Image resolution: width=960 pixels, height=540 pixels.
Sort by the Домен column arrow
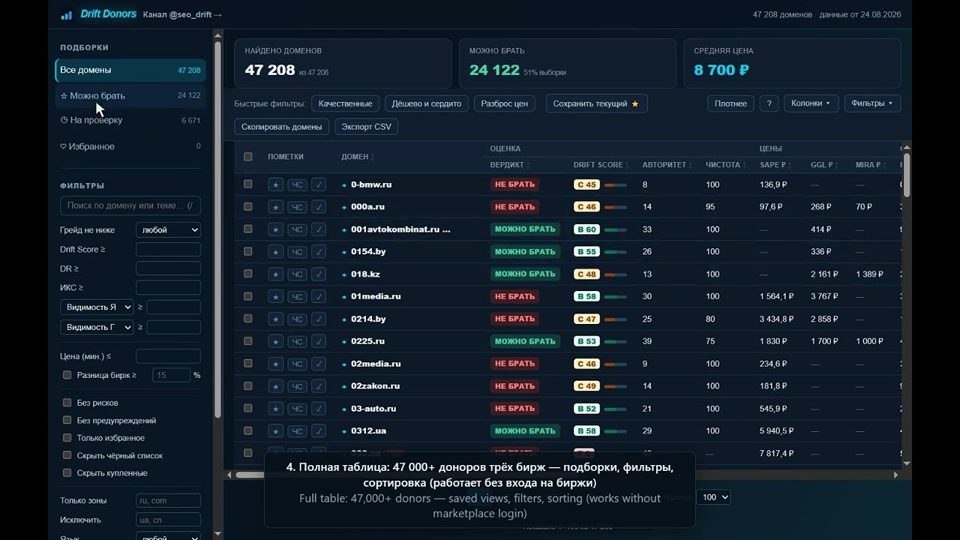pyautogui.click(x=372, y=157)
